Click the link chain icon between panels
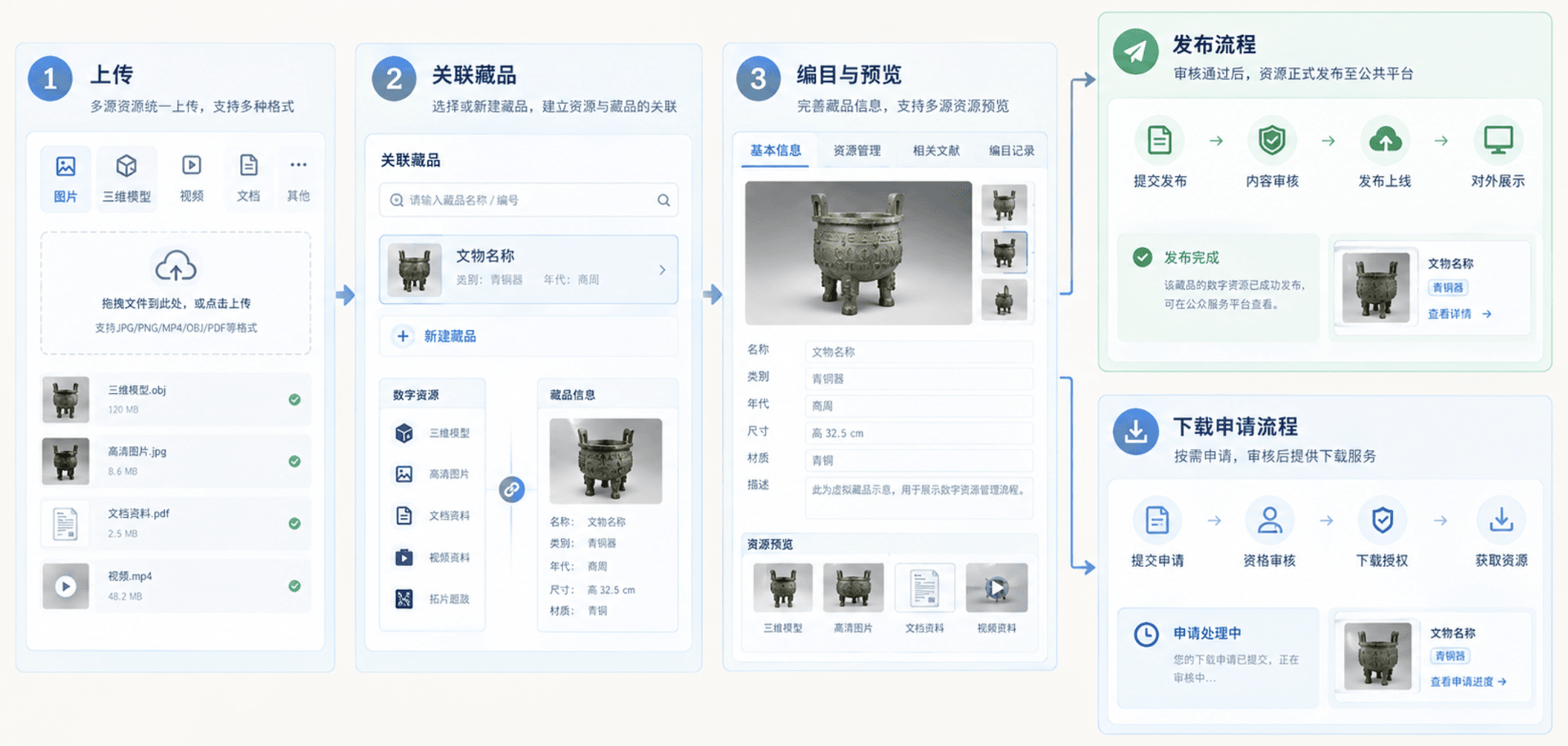 (x=511, y=489)
